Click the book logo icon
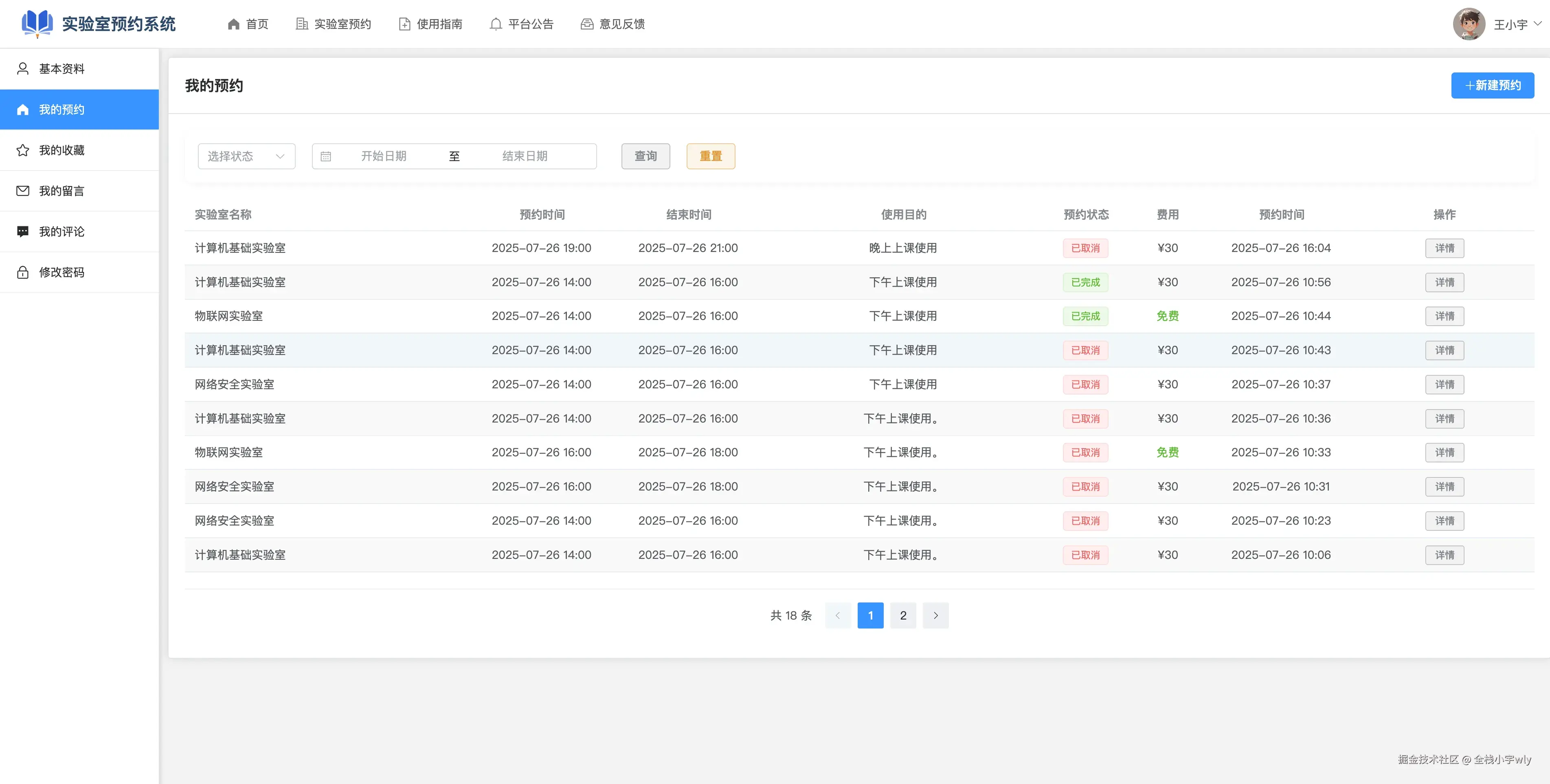The image size is (1550, 784). point(37,24)
